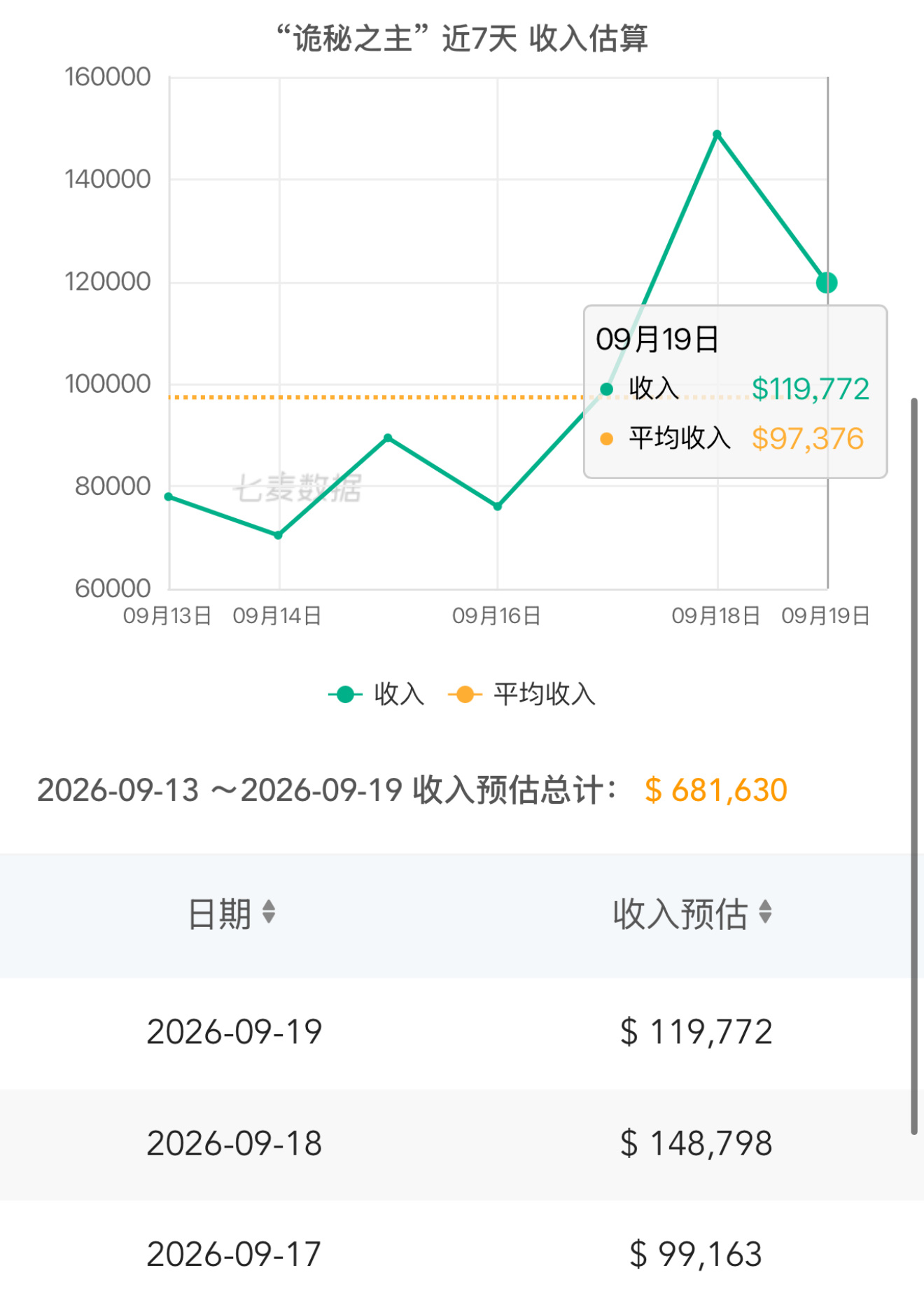Select the 2026-09-18 date cell
The width and height of the screenshot is (924, 1296).
point(234,1143)
